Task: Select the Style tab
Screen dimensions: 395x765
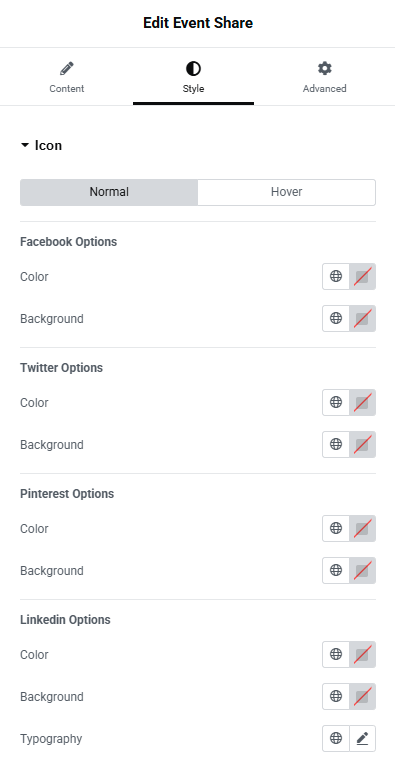Action: pyautogui.click(x=193, y=77)
